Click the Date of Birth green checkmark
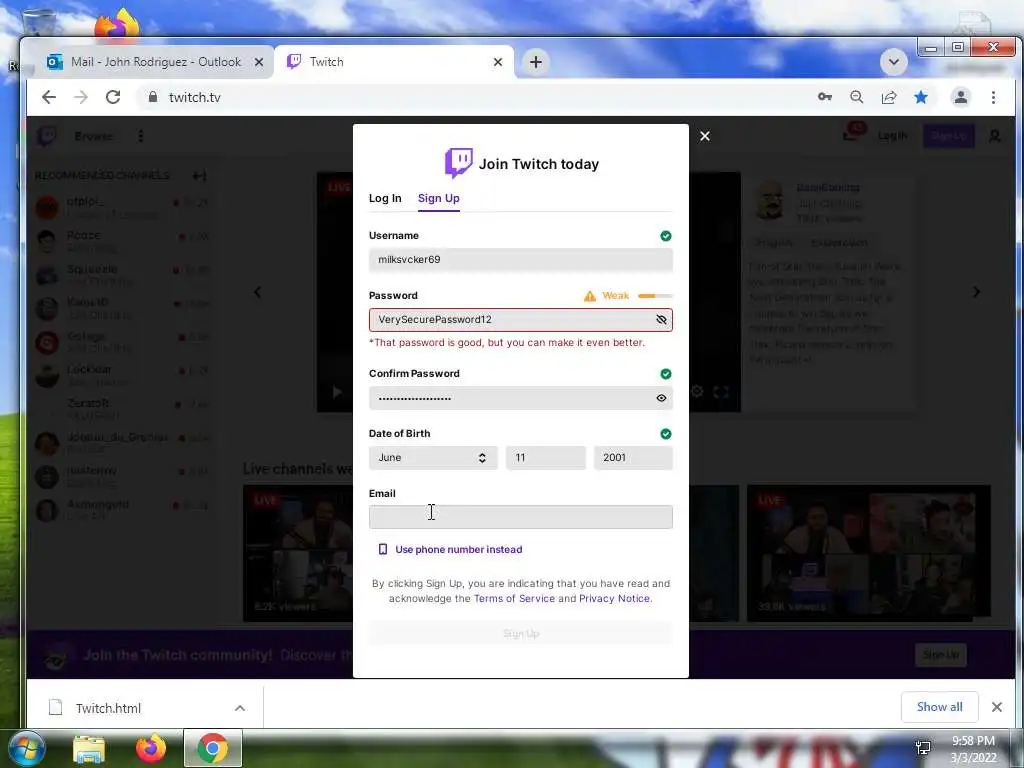Screen dimensions: 1024x768 tap(665, 434)
